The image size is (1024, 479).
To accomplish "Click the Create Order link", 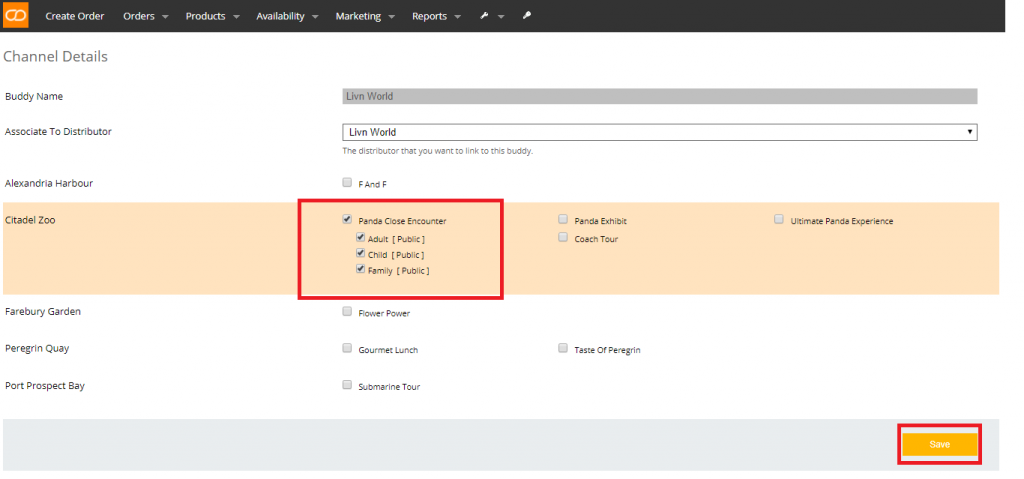I will (x=74, y=16).
